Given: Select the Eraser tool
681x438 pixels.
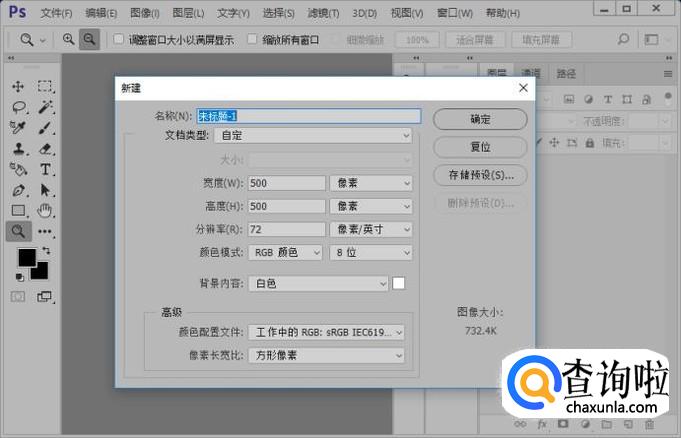Looking at the screenshot, I should click(x=46, y=149).
